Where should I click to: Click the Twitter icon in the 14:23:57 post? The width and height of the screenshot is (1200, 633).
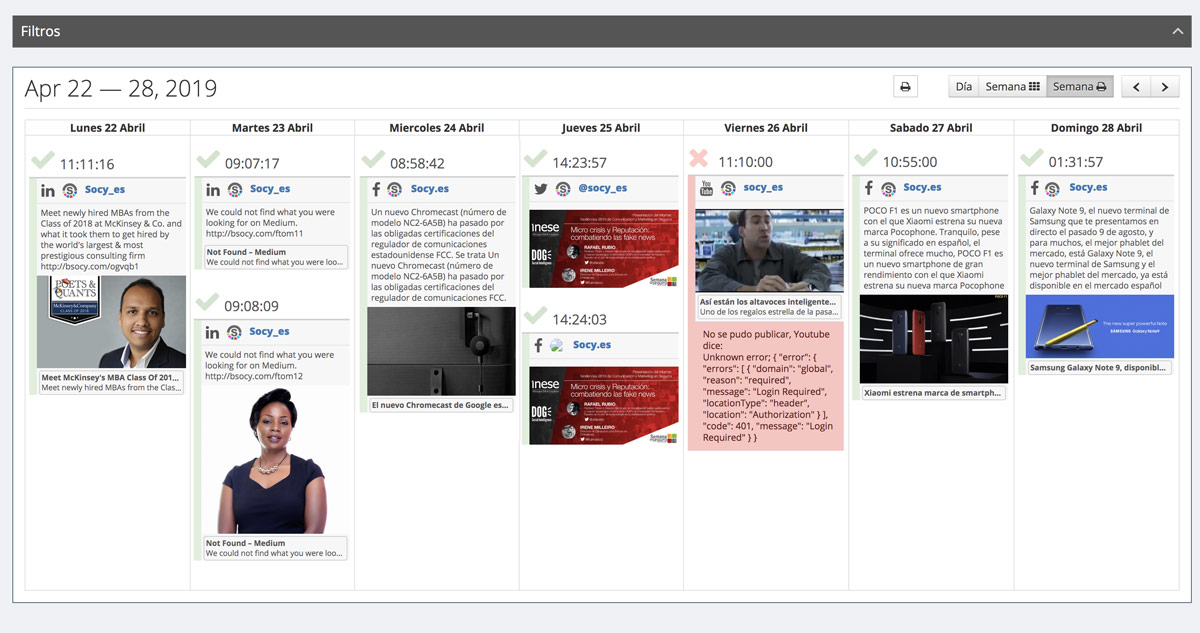click(x=541, y=188)
